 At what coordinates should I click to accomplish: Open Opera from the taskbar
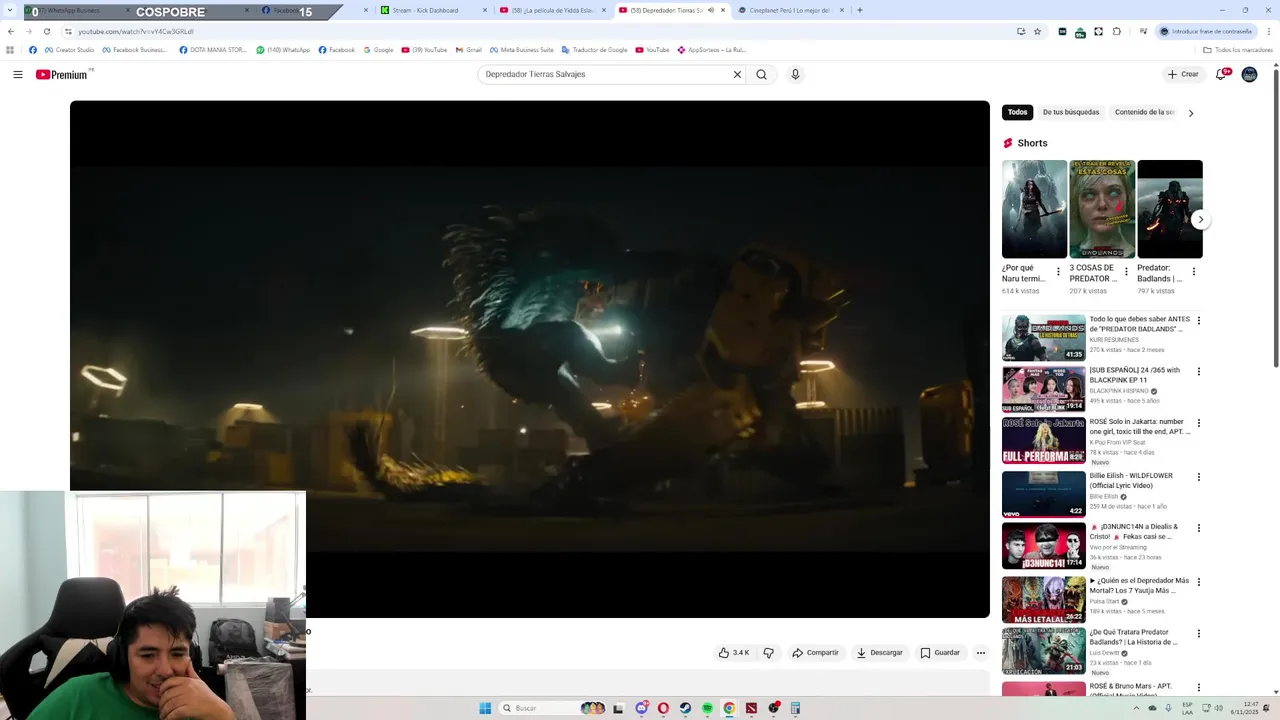click(x=663, y=708)
